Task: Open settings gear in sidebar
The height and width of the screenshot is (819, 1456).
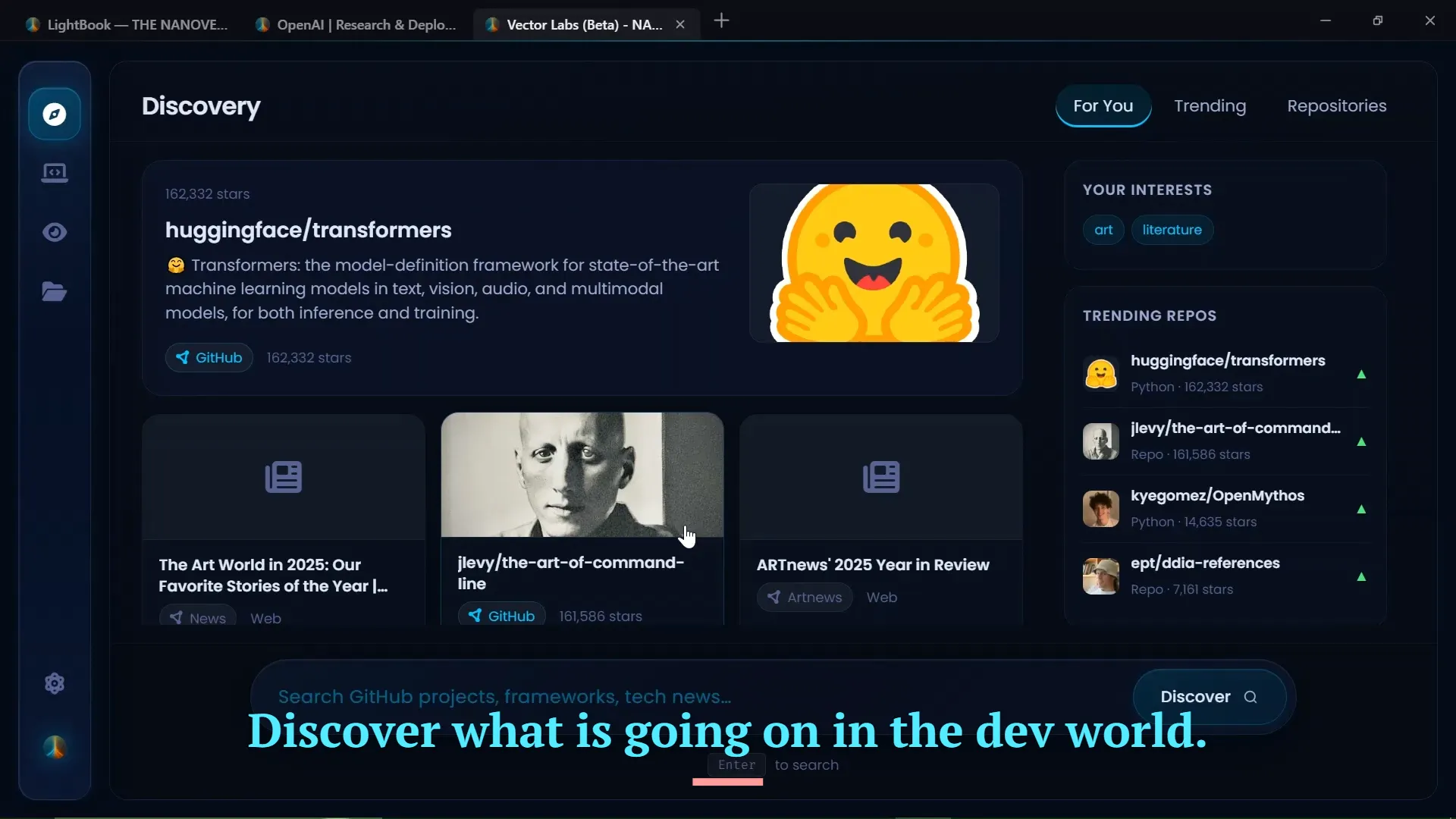Action: (x=55, y=683)
